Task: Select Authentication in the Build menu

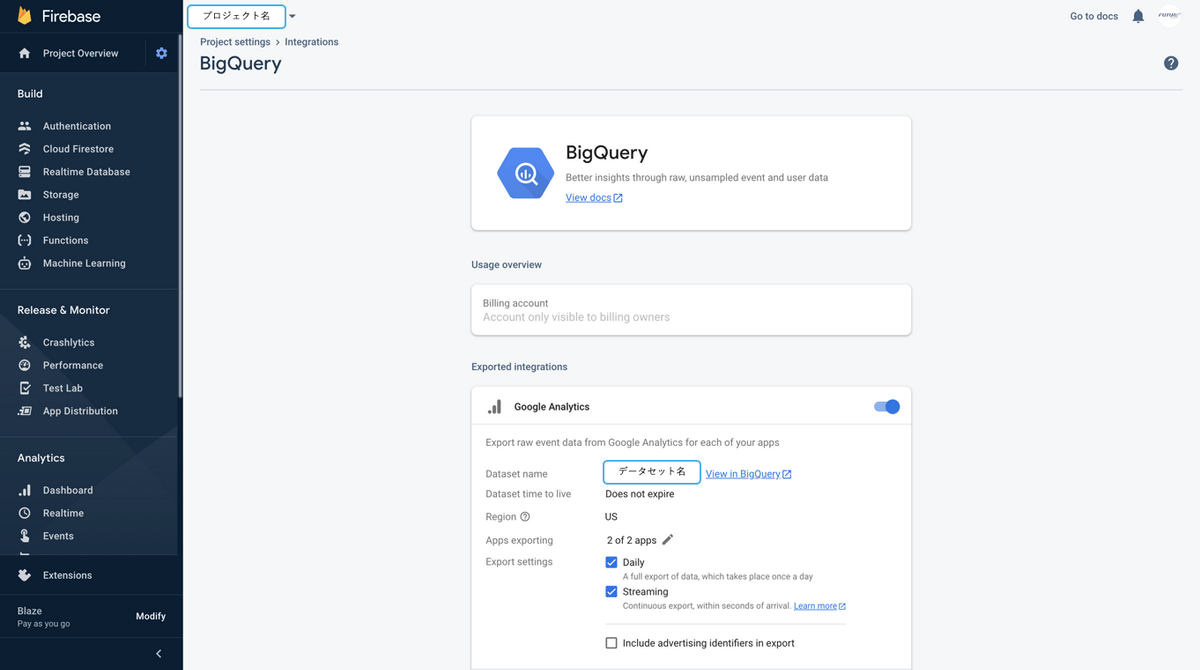Action: coord(77,126)
